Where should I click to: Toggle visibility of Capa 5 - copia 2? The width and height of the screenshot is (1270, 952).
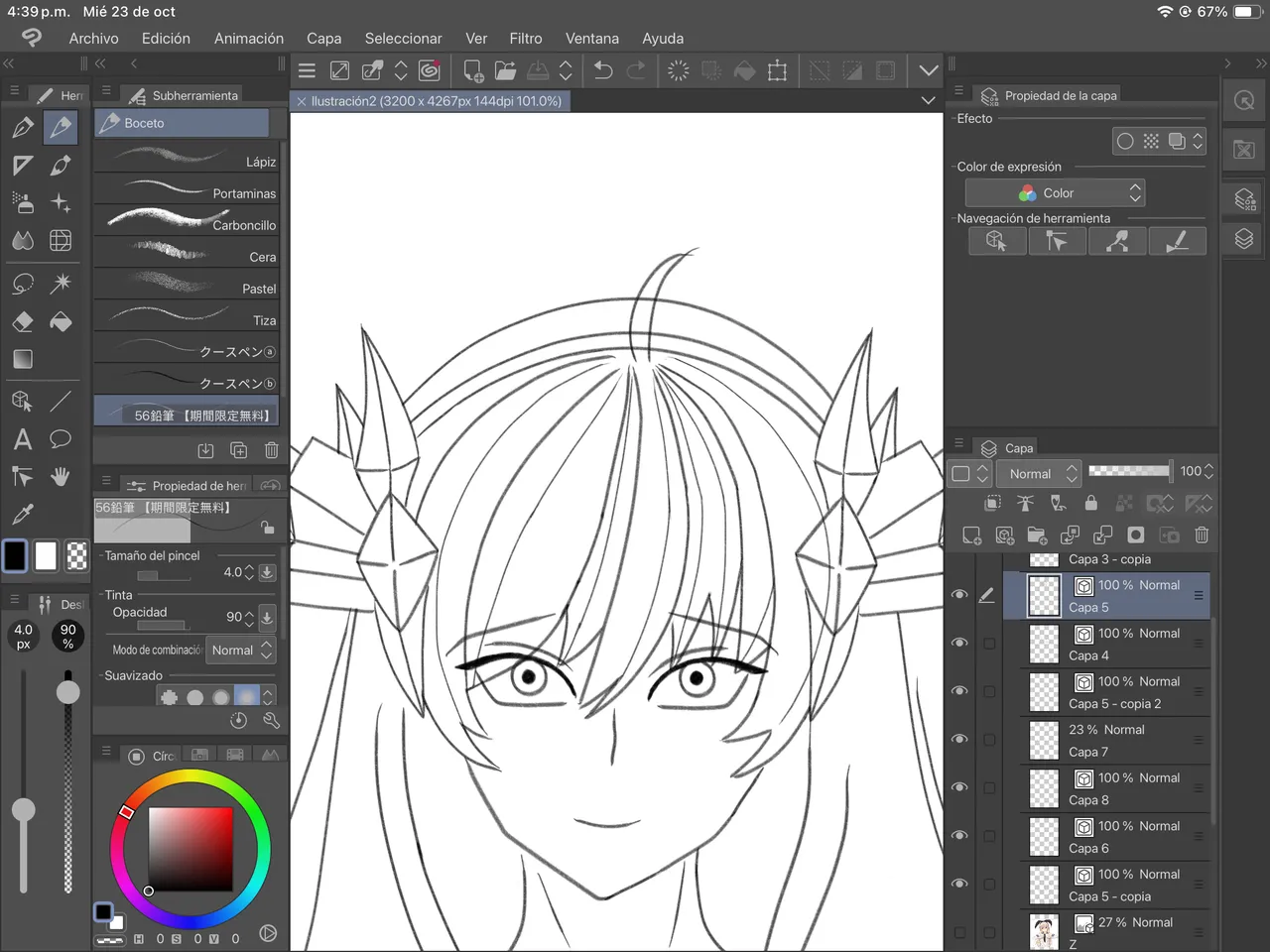tap(959, 691)
